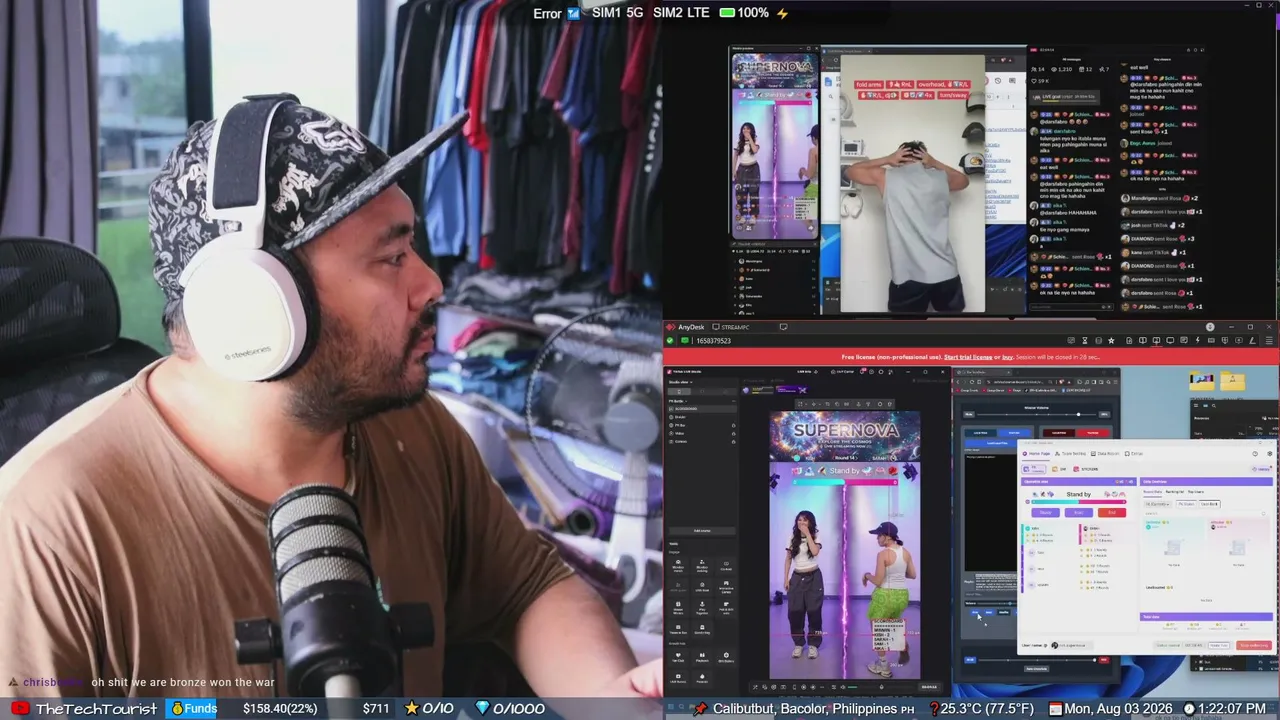Open the LIVE goal tool in Live Studio
1280x720 pixels.
(702, 586)
